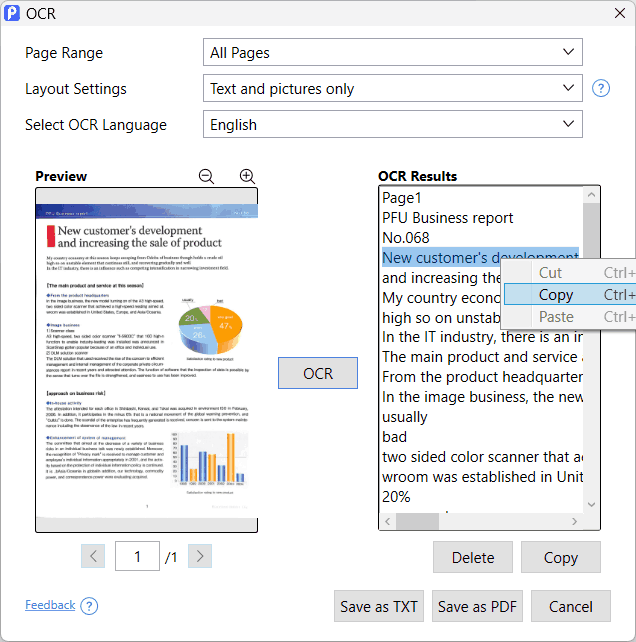Image resolution: width=636 pixels, height=642 pixels.
Task: Click the OCR app logo icon
Action: pos(12,13)
